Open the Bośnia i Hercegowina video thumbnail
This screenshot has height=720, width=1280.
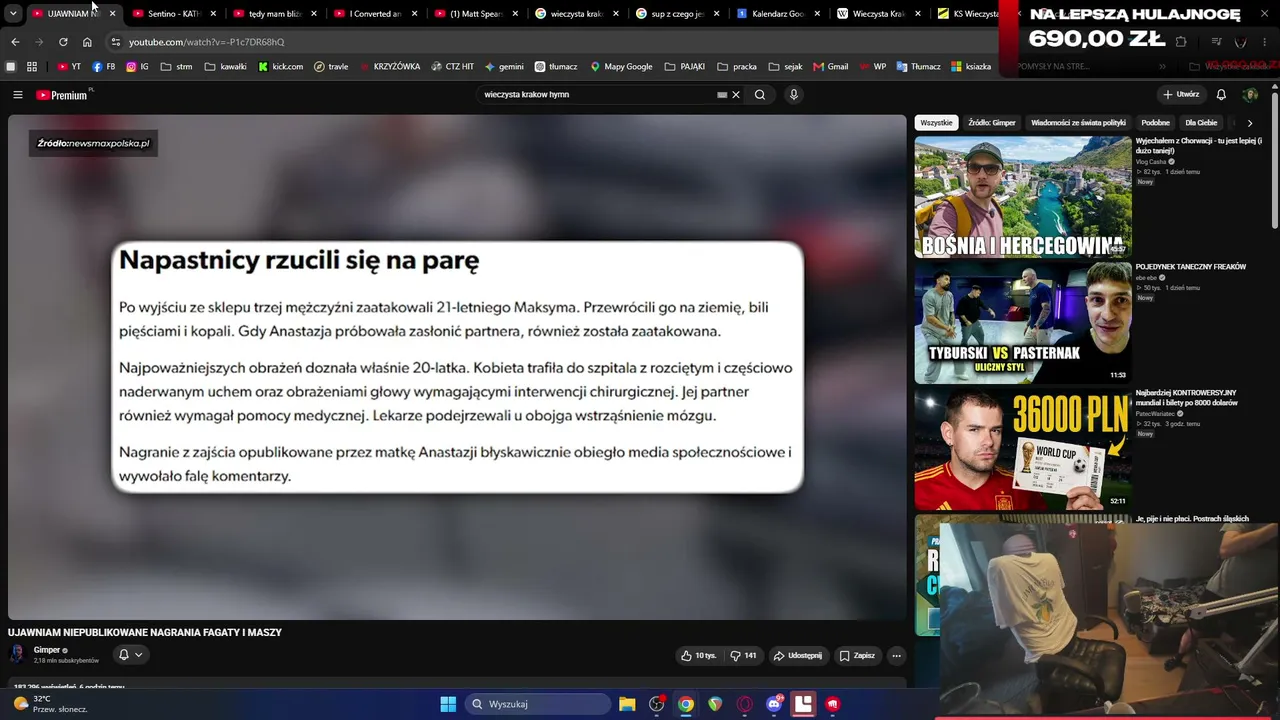coord(1023,197)
